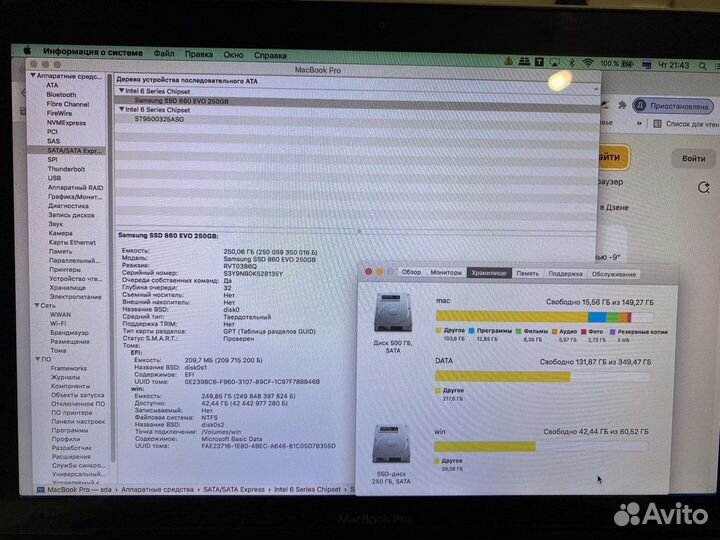The height and width of the screenshot is (540, 720).
Task: Select Аппаратный RAID in the sidebar
Action: point(75,187)
